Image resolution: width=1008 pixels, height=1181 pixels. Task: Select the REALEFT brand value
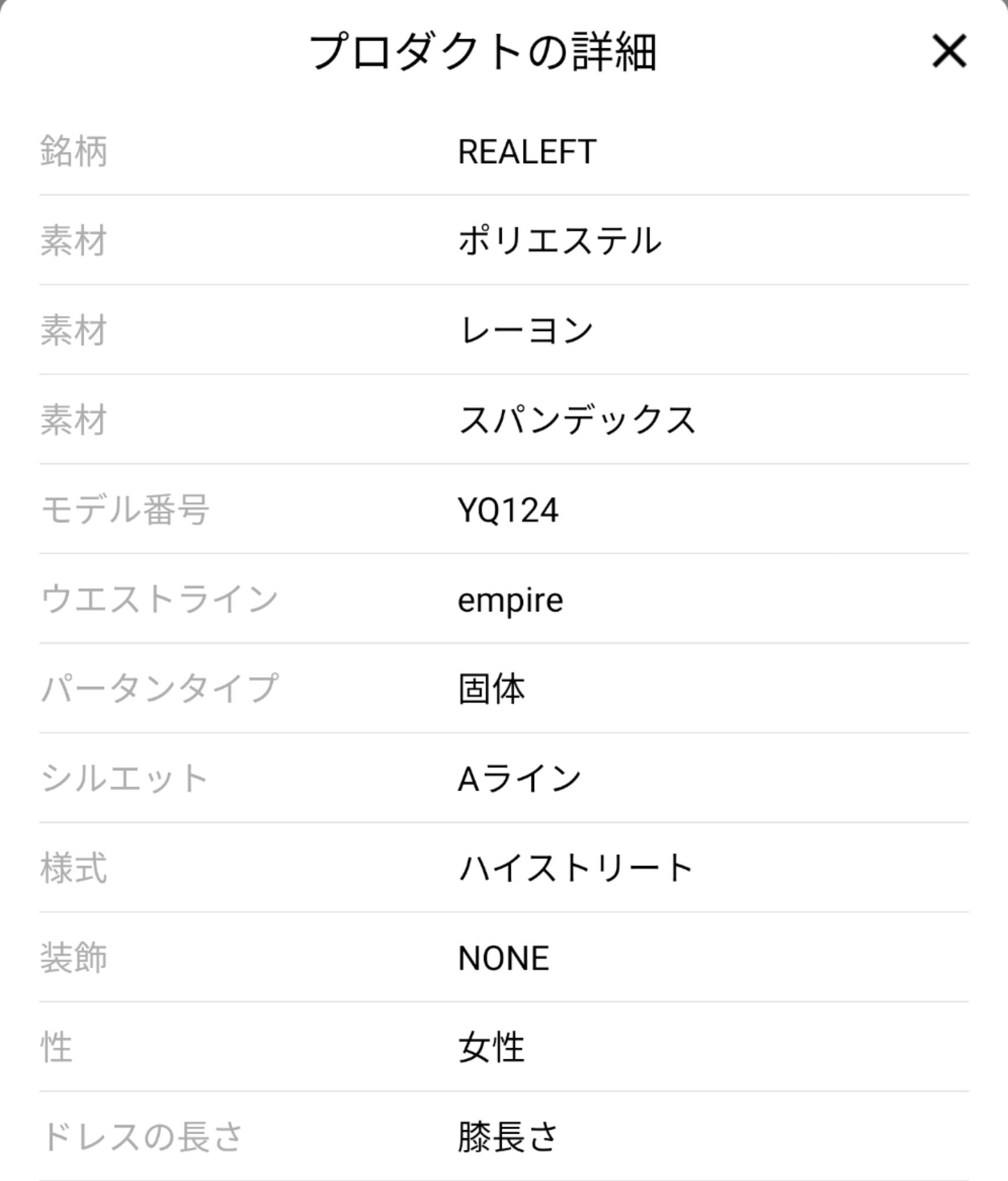tap(527, 152)
